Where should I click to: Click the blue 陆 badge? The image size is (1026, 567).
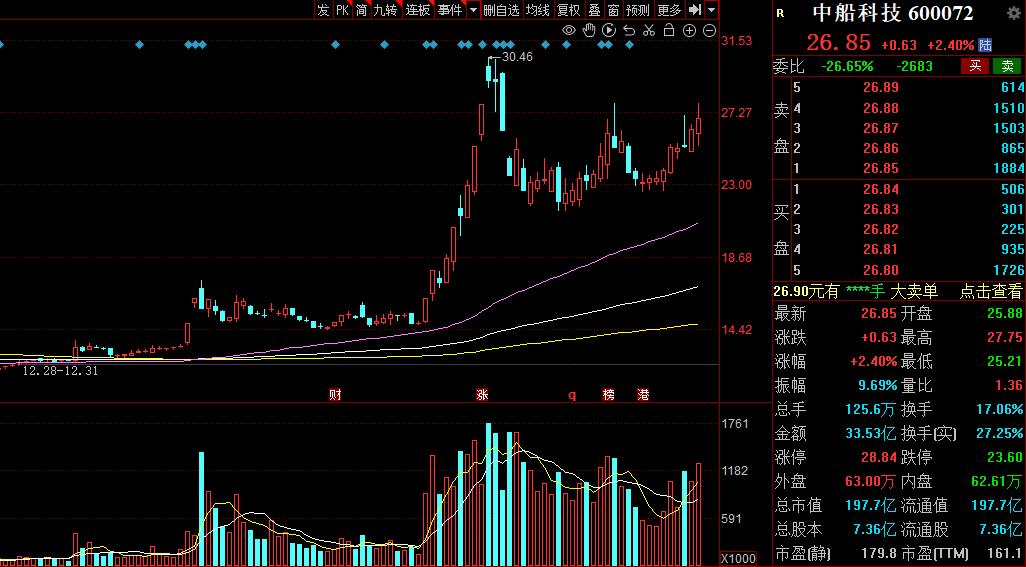[985, 44]
